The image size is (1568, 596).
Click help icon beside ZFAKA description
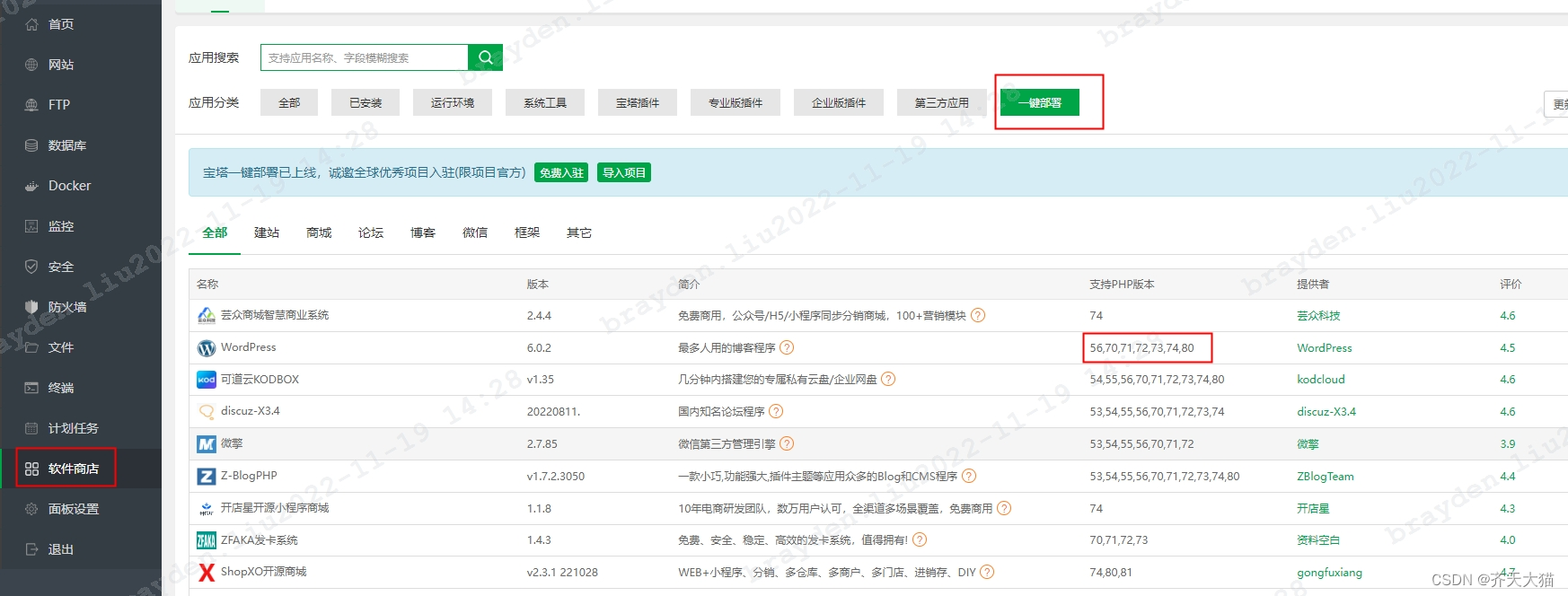point(920,539)
